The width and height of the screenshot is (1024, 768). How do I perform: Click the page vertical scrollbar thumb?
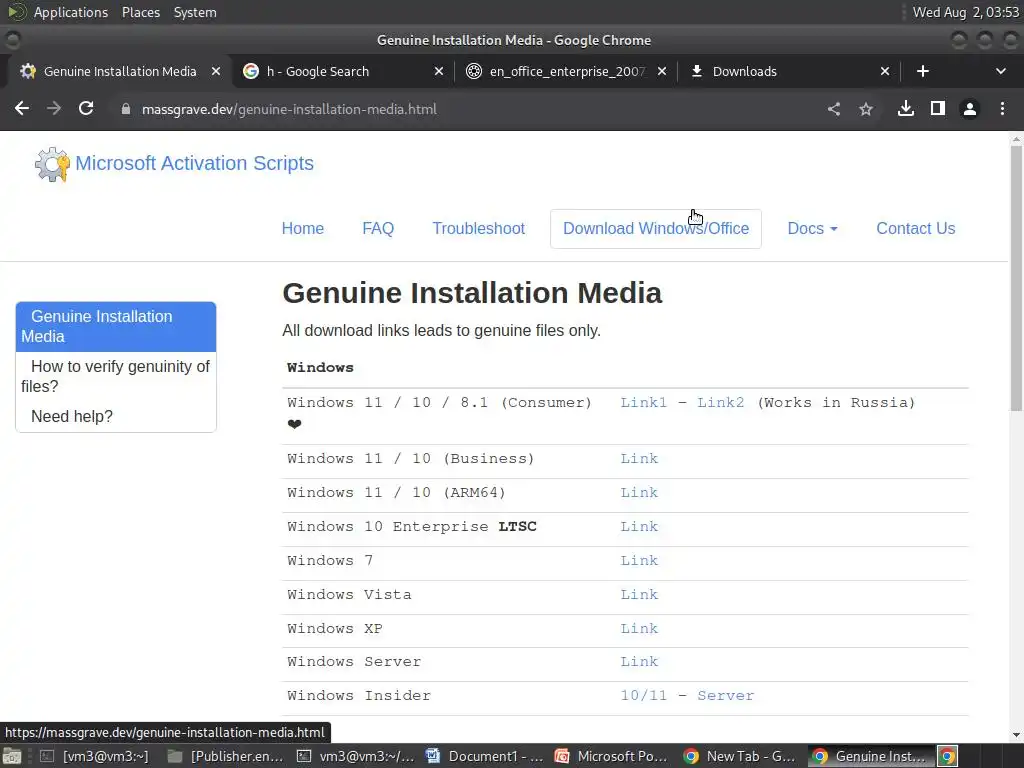click(1016, 278)
